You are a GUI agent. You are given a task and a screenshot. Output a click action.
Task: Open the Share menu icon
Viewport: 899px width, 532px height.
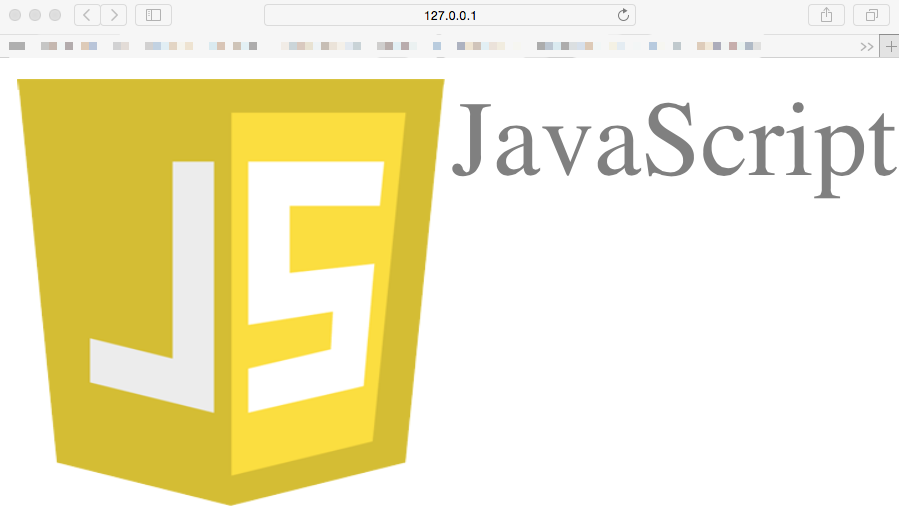pos(826,15)
